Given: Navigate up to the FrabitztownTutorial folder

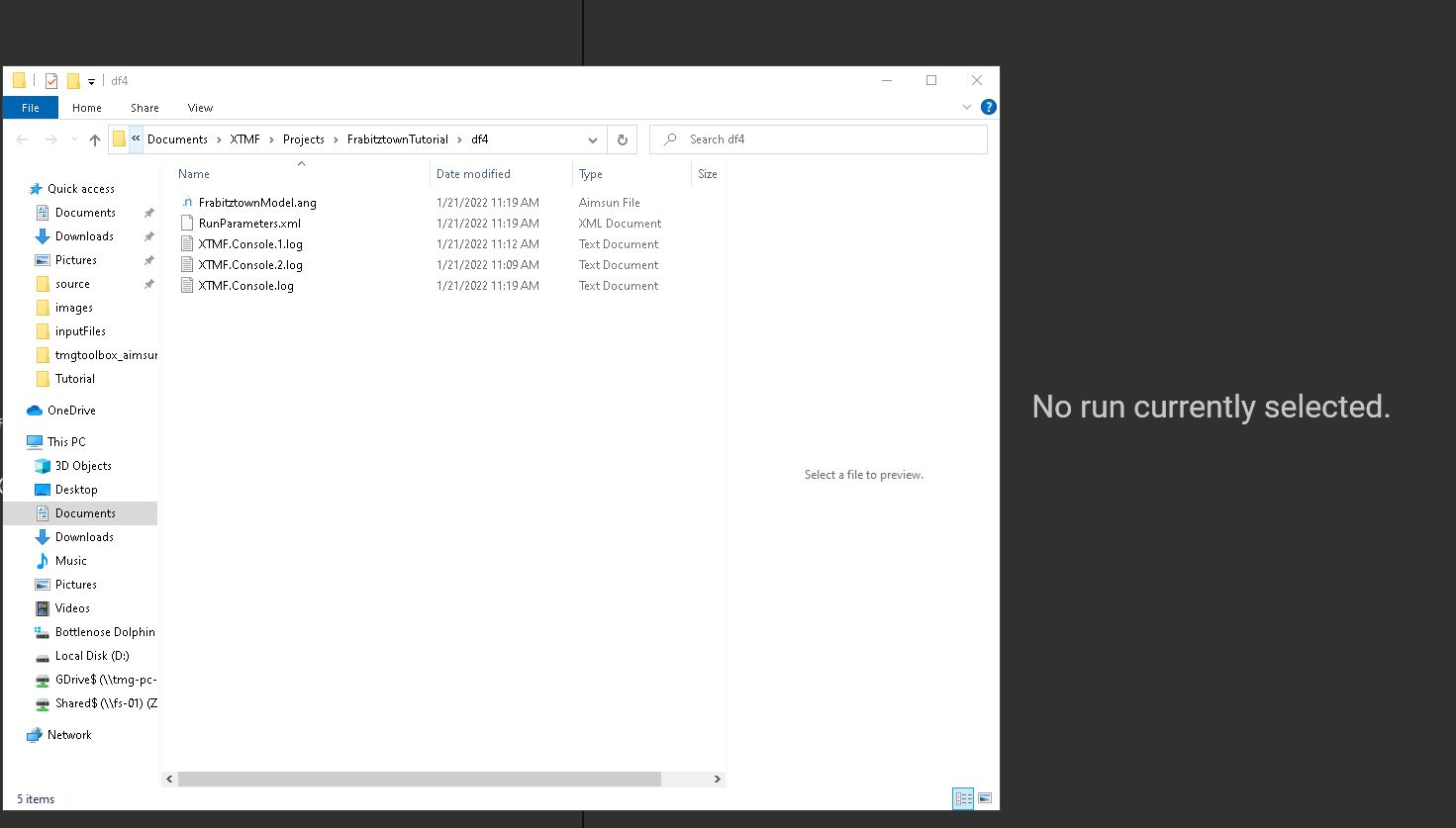Looking at the screenshot, I should 94,139.
